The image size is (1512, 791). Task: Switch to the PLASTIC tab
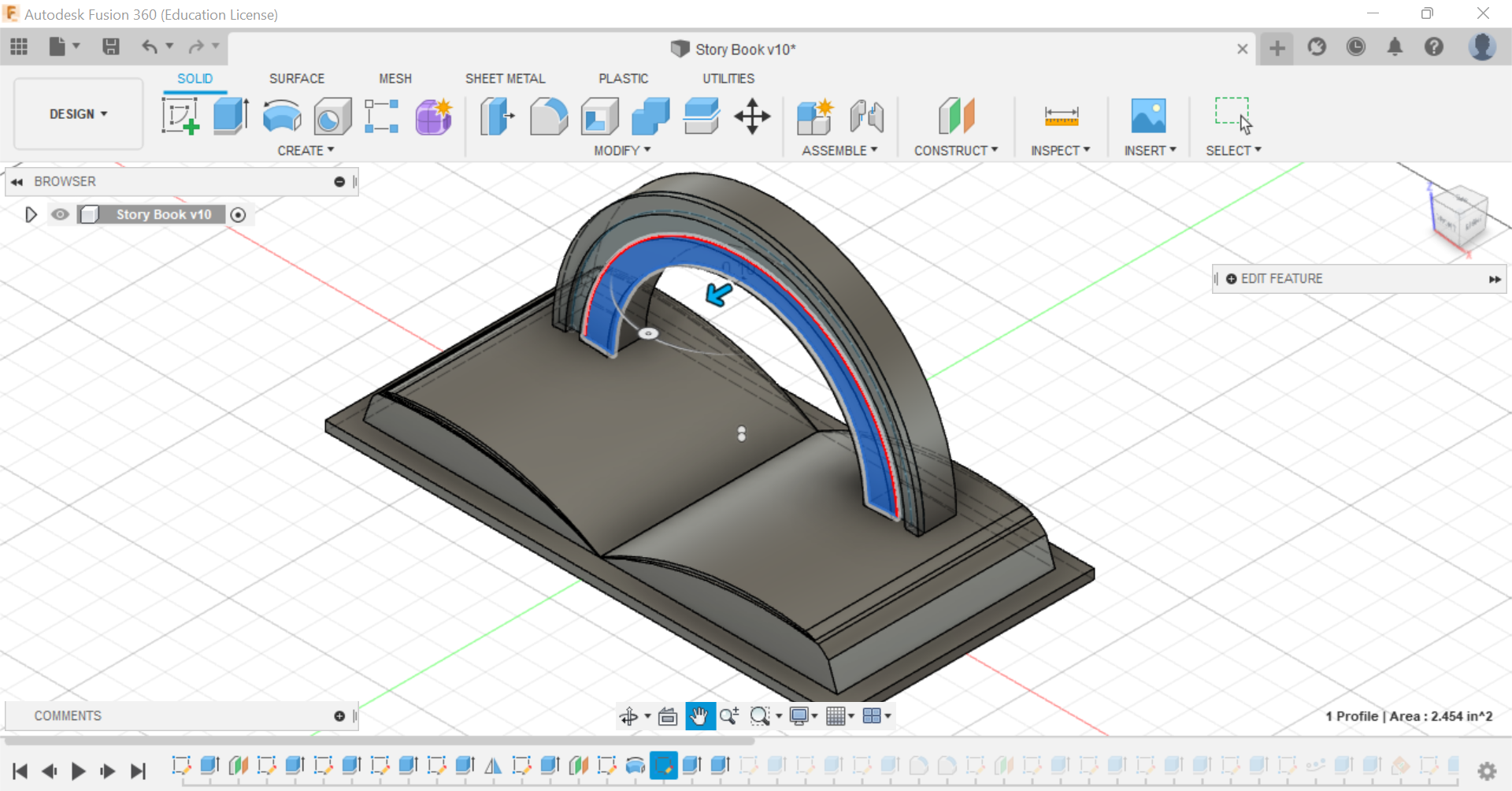tap(624, 79)
